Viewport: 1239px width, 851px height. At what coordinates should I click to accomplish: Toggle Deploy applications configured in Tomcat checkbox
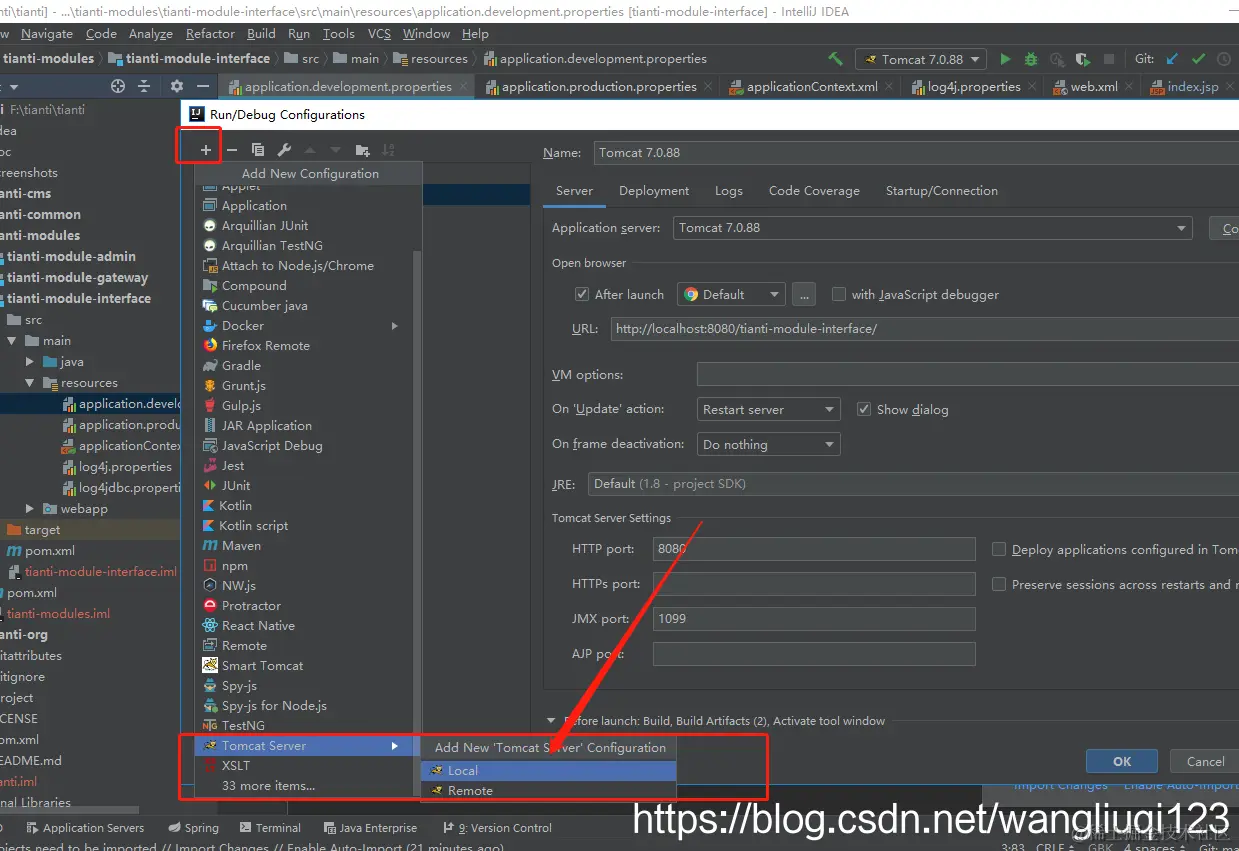pyautogui.click(x=999, y=549)
